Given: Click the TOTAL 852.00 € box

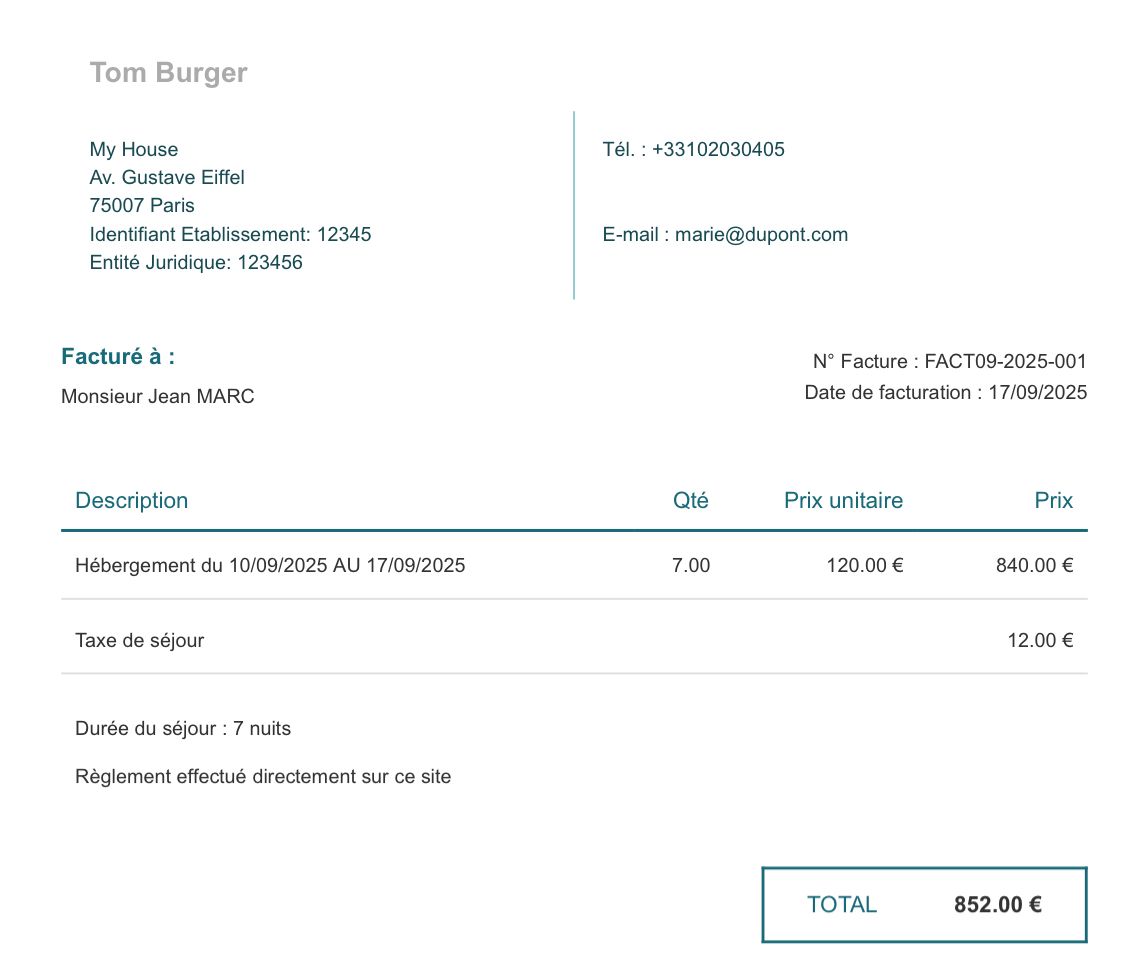Looking at the screenshot, I should (x=924, y=905).
